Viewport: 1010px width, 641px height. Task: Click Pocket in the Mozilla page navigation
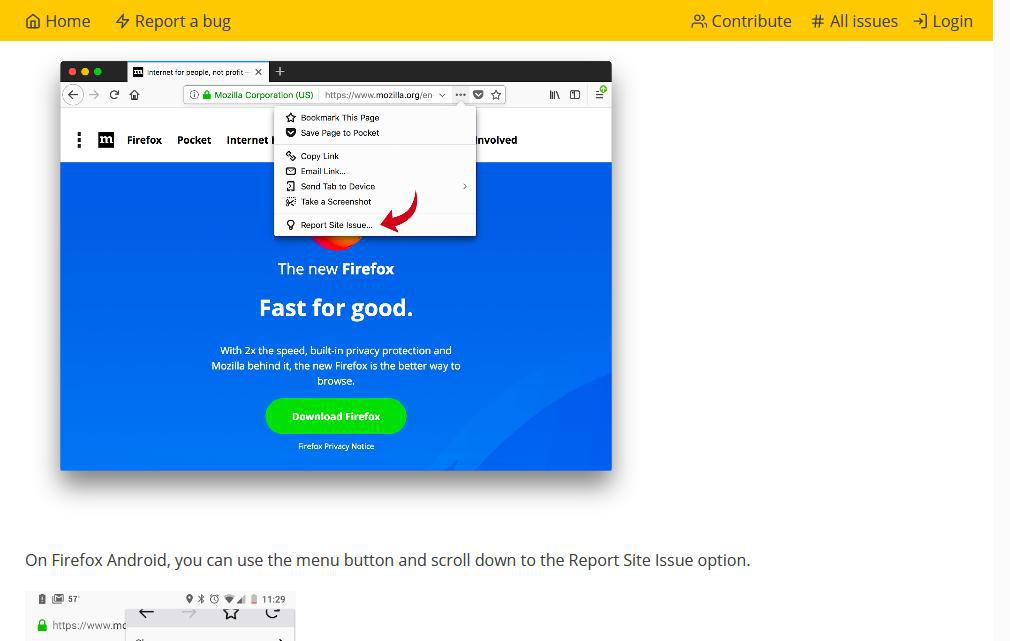[x=194, y=140]
